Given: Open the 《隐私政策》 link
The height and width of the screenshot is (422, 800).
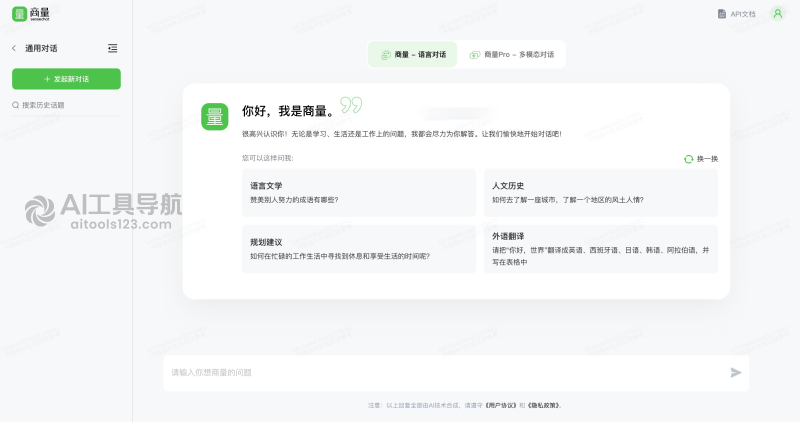Looking at the screenshot, I should 544,406.
